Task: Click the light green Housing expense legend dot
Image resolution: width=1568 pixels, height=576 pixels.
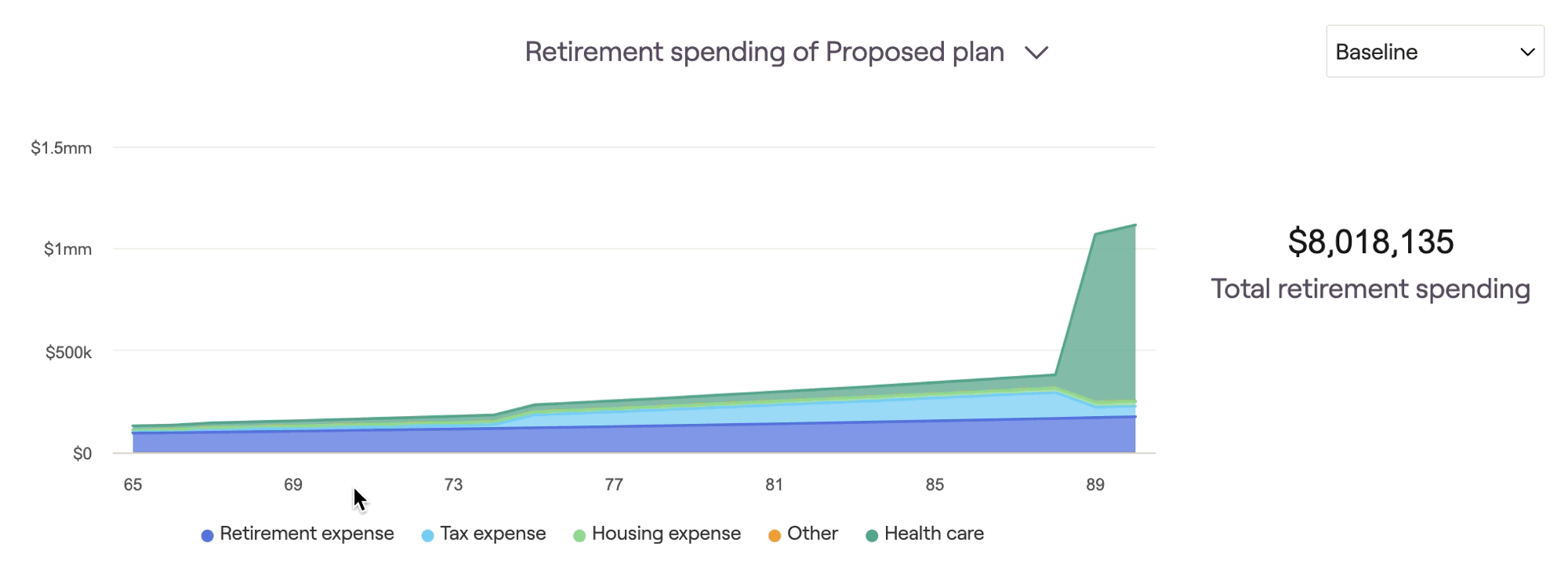Action: (579, 535)
